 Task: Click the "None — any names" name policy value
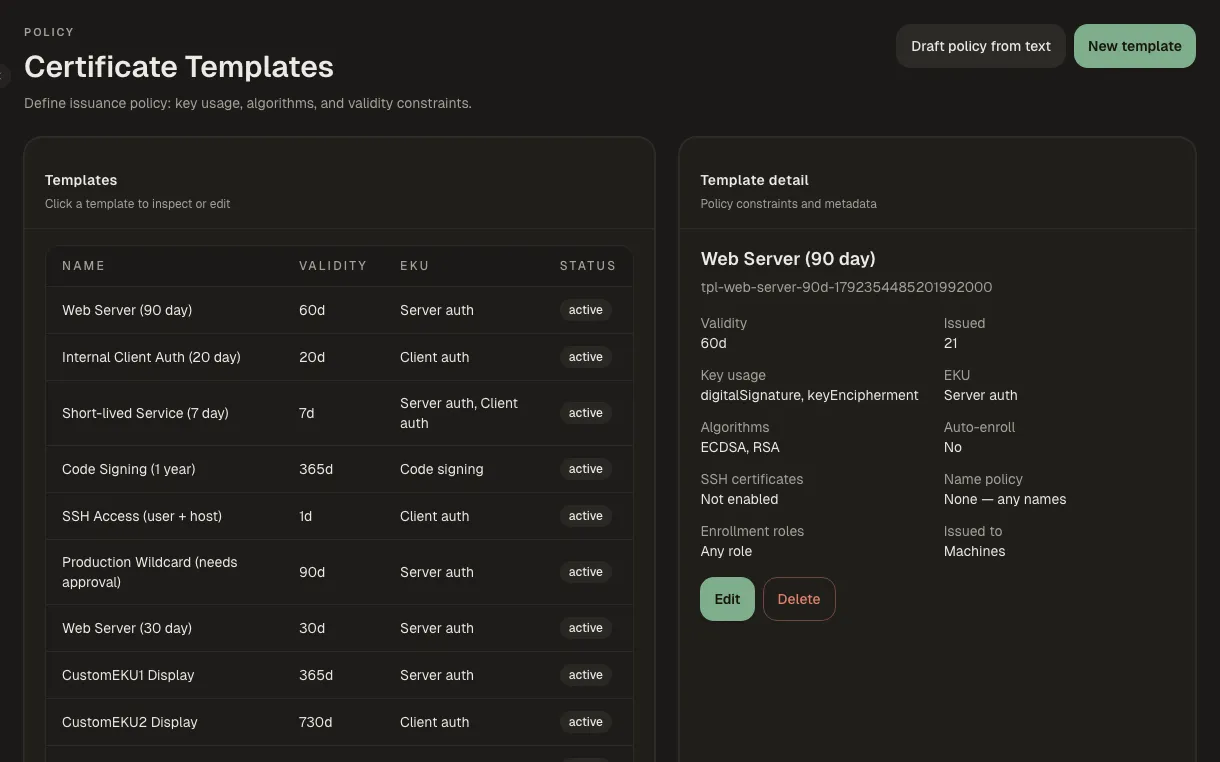1005,499
